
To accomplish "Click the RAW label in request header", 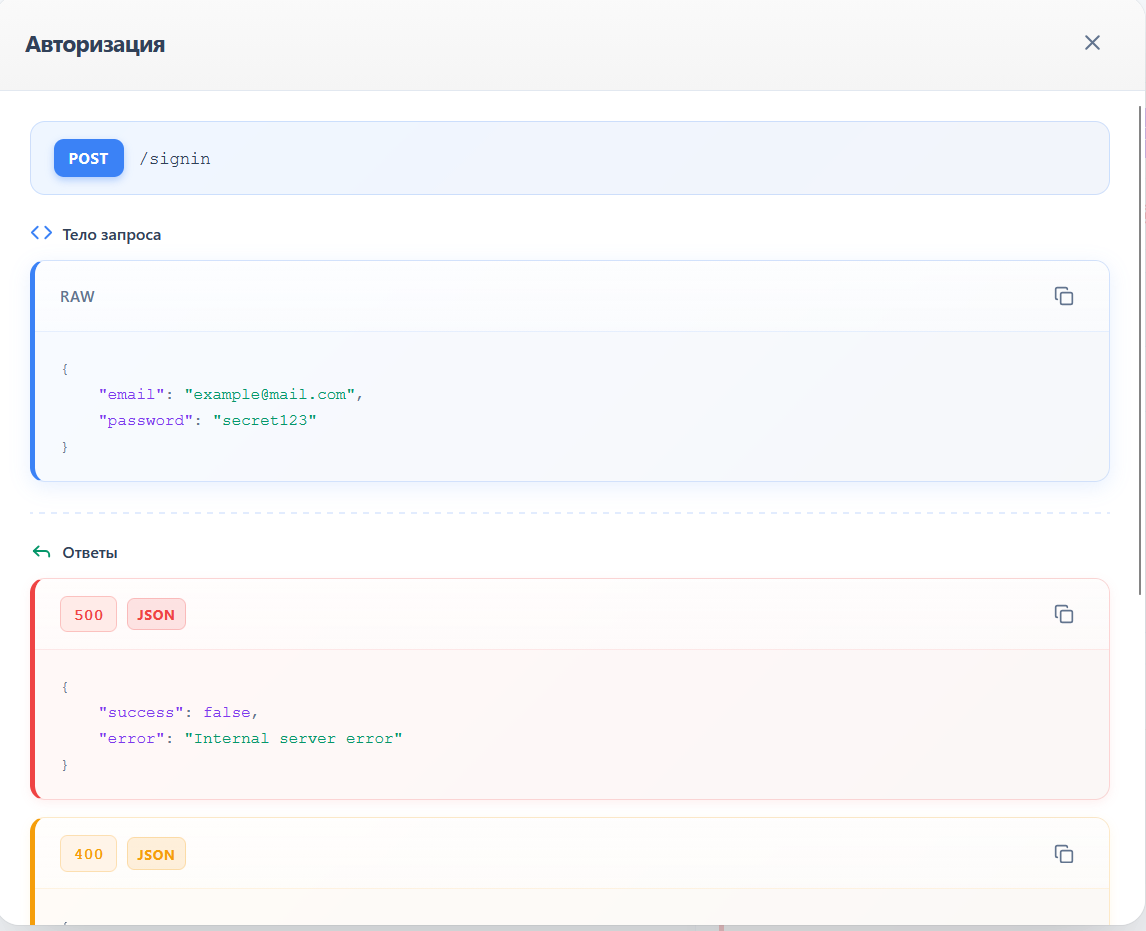I will coord(78,297).
